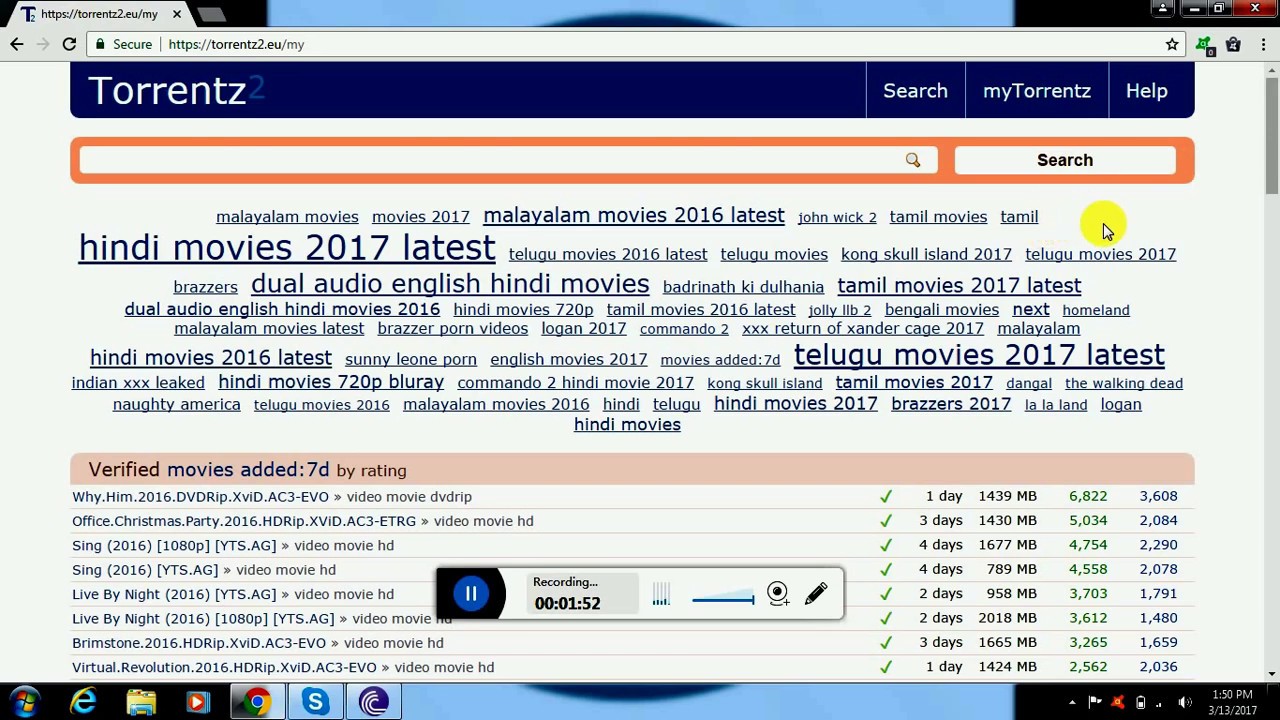1280x720 pixels.
Task: Click the 1430 MB size of Office.Christmas.Party
Action: (x=1007, y=520)
